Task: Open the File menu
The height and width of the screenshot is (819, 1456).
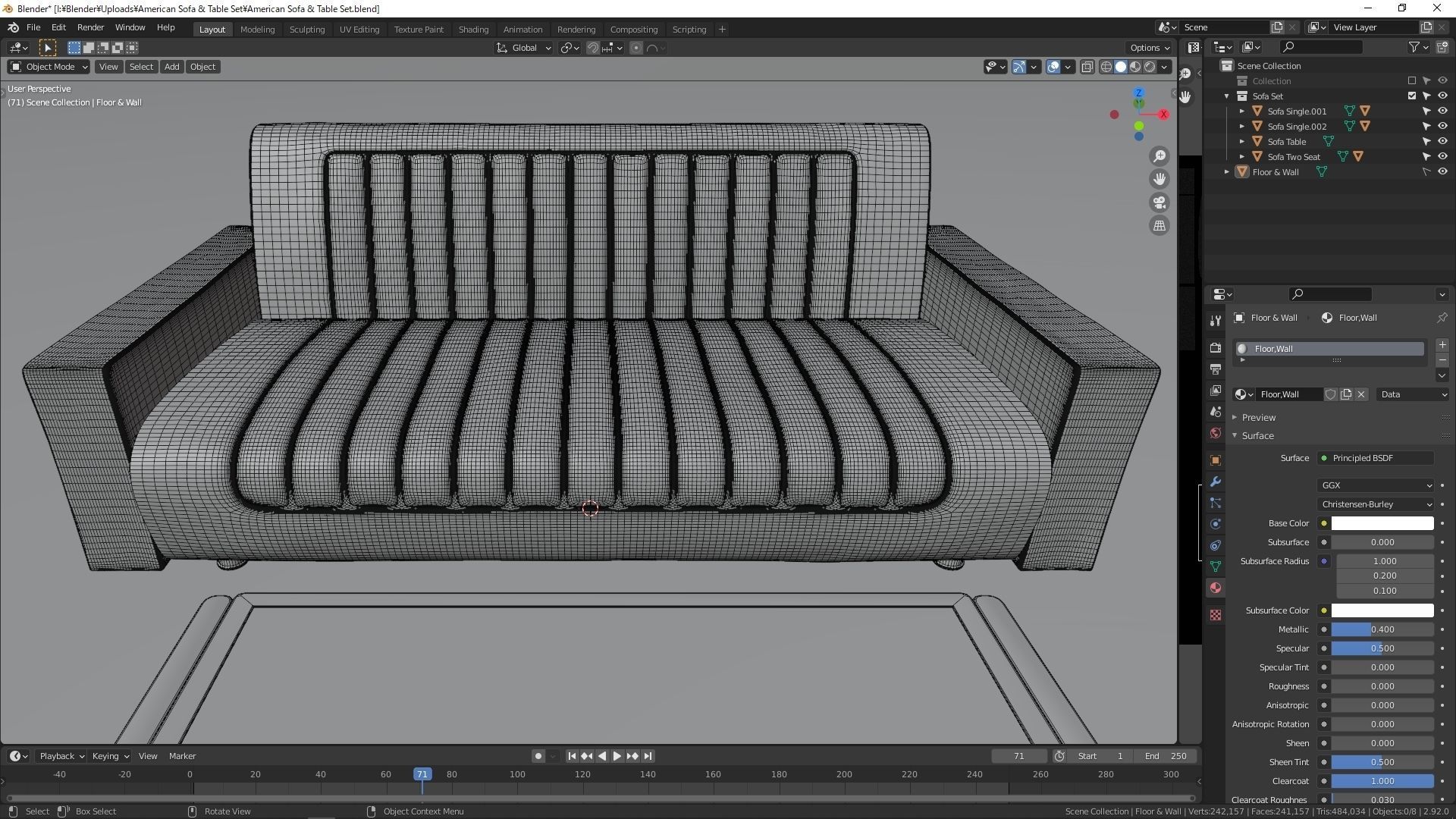Action: [33, 27]
